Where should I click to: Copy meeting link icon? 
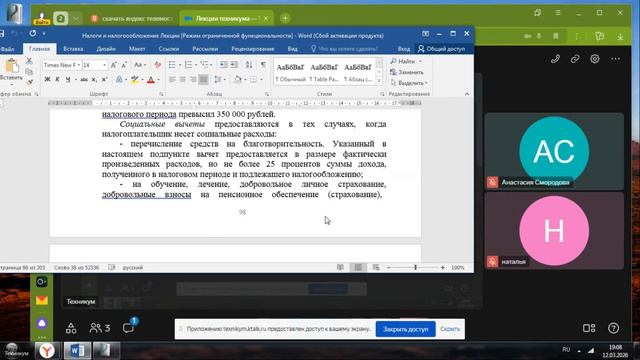tap(575, 59)
